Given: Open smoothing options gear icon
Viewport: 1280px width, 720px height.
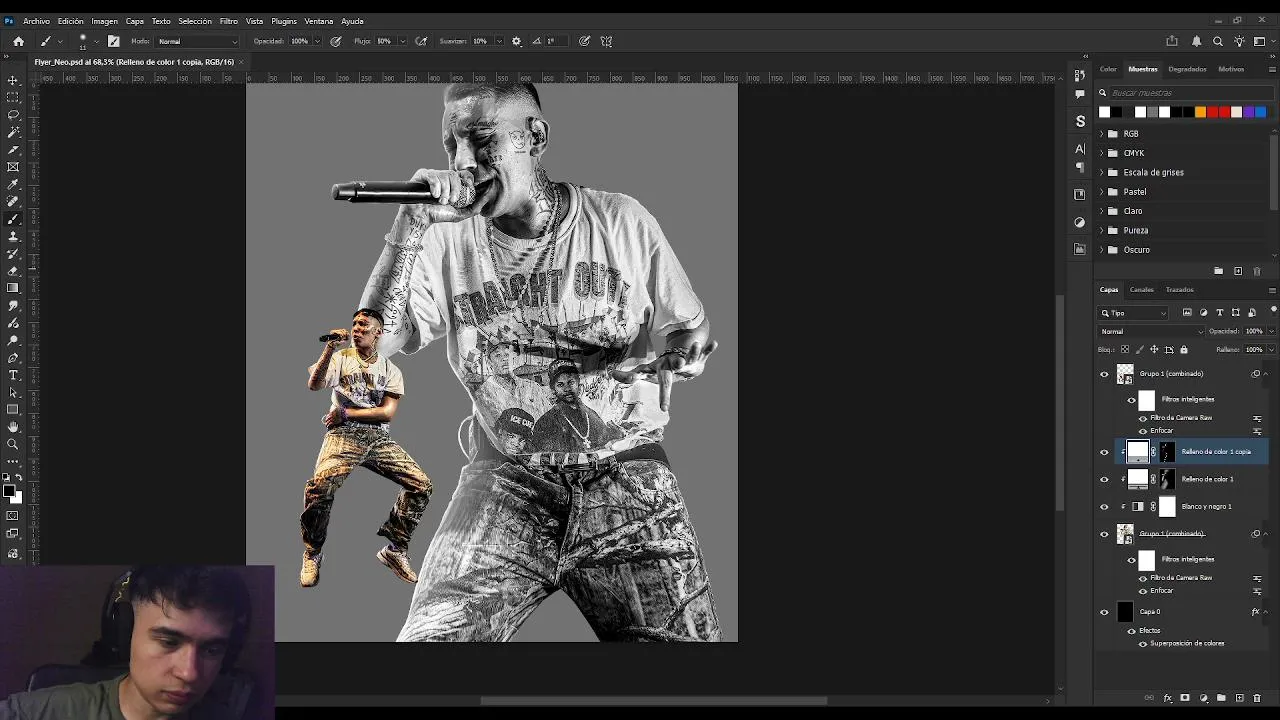Looking at the screenshot, I should (x=516, y=41).
